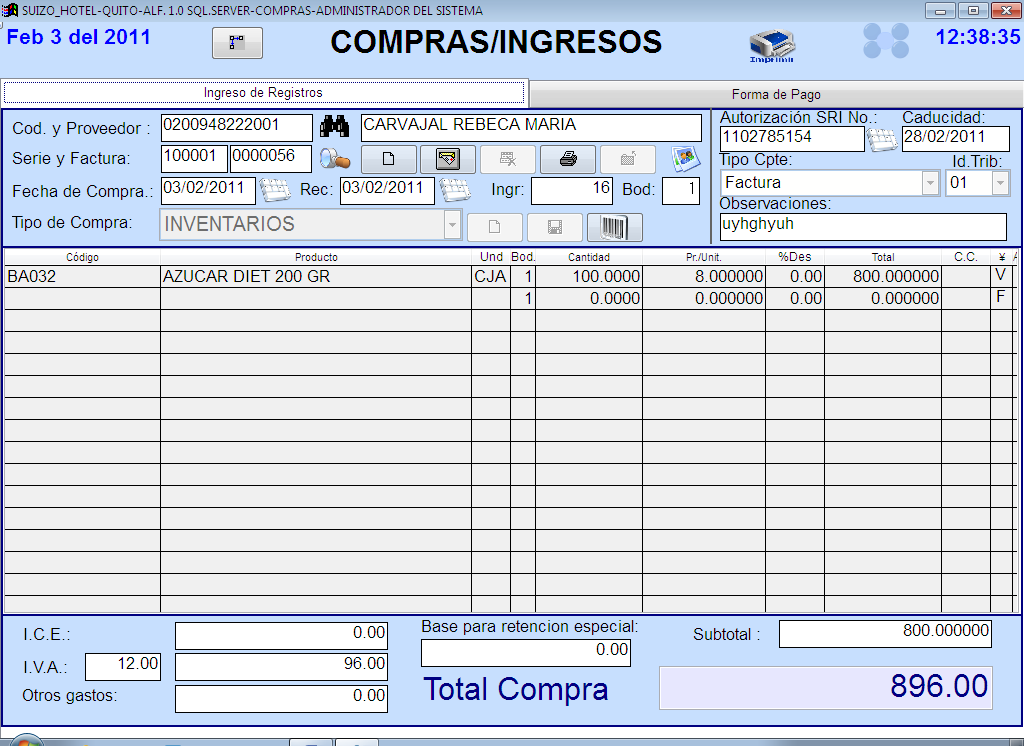Image resolution: width=1024 pixels, height=746 pixels.
Task: Select the Ingreso de Registros tab
Action: point(264,93)
